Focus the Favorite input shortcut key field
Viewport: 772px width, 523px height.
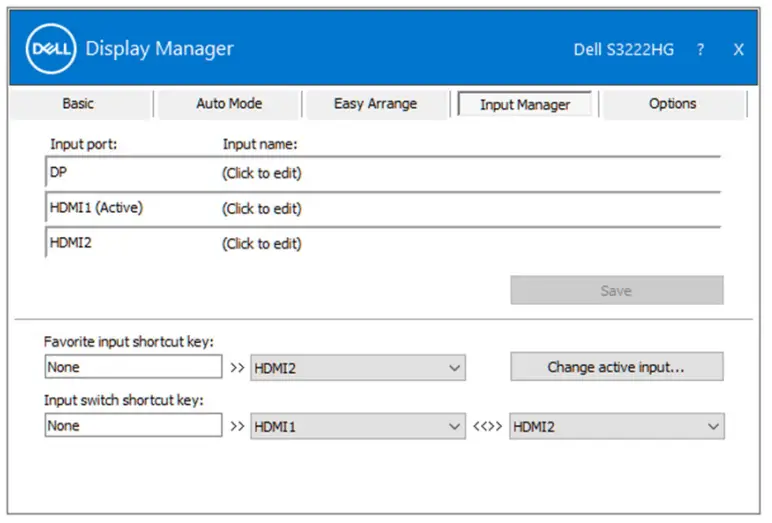(x=133, y=367)
